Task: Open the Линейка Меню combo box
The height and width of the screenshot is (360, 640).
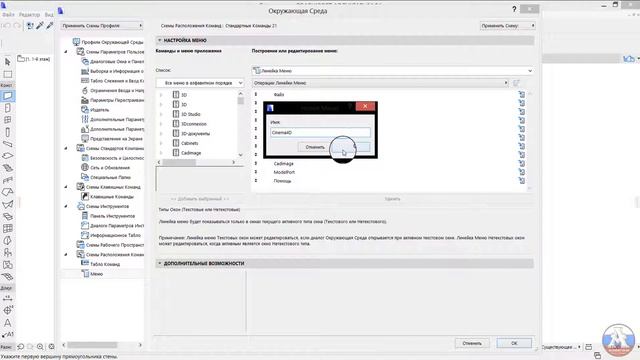Action: pyautogui.click(x=392, y=71)
